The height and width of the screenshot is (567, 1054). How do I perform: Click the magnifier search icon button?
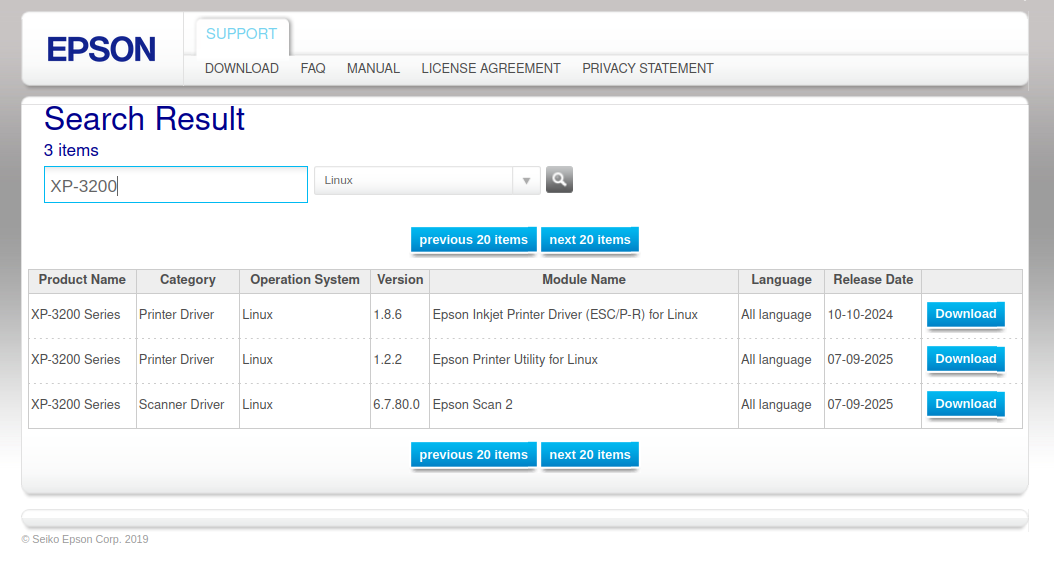(x=559, y=180)
